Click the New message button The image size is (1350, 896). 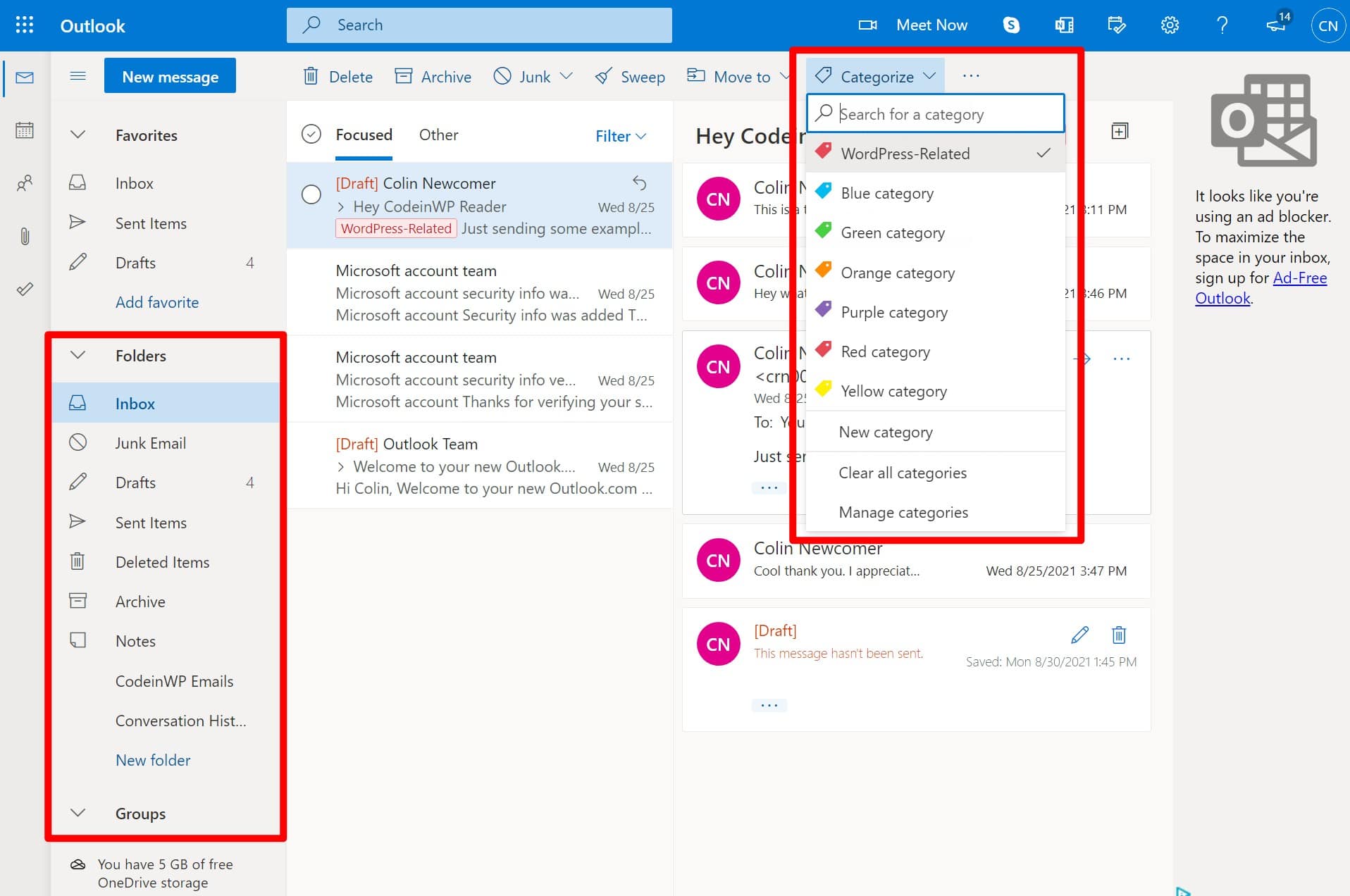tap(170, 75)
